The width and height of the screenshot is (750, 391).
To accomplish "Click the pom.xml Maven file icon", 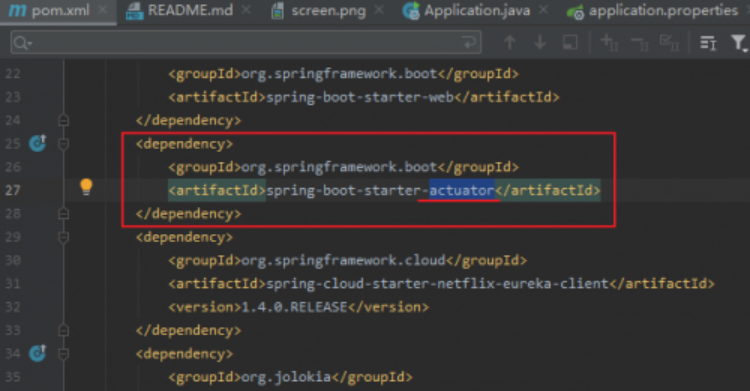I will tap(17, 10).
